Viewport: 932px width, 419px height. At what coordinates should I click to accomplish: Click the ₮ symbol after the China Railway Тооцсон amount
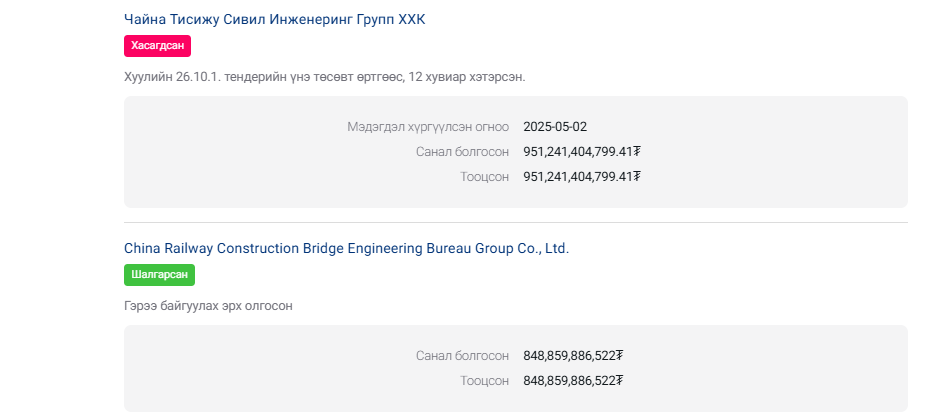(x=619, y=380)
